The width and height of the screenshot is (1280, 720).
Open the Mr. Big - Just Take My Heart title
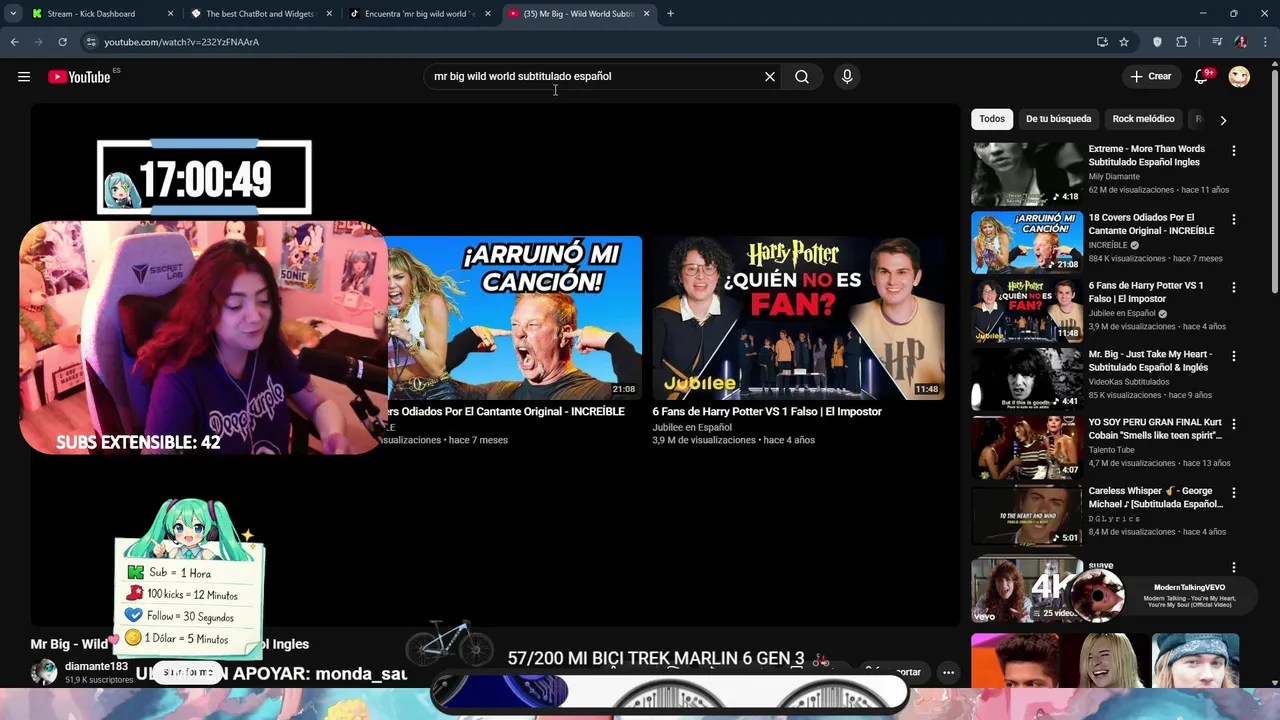[x=1150, y=361]
